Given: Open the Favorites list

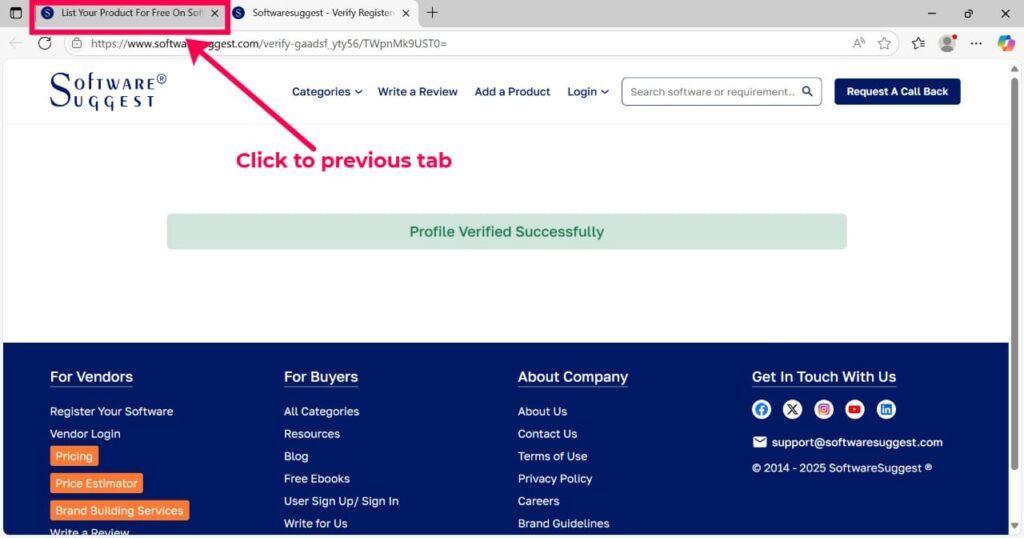Looking at the screenshot, I should tap(918, 44).
